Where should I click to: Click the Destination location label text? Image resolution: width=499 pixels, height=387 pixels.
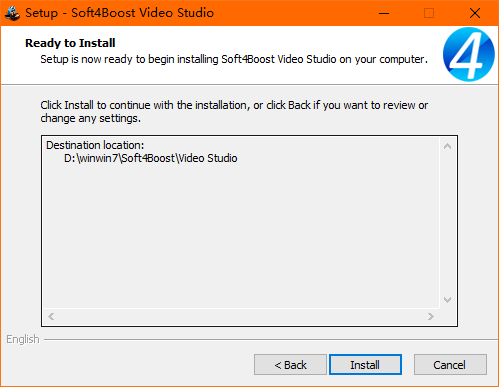click(95, 145)
